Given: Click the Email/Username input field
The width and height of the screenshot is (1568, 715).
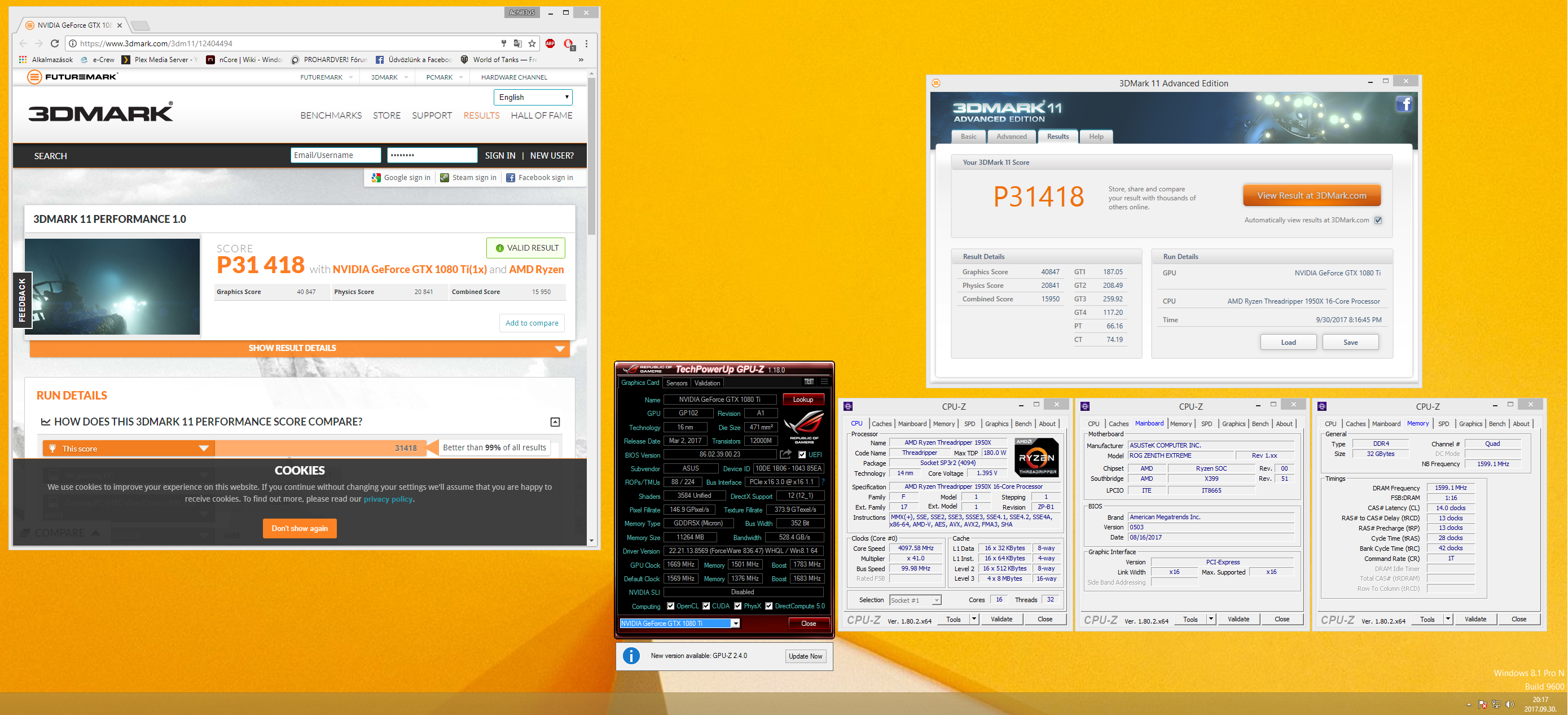Looking at the screenshot, I should click(335, 155).
